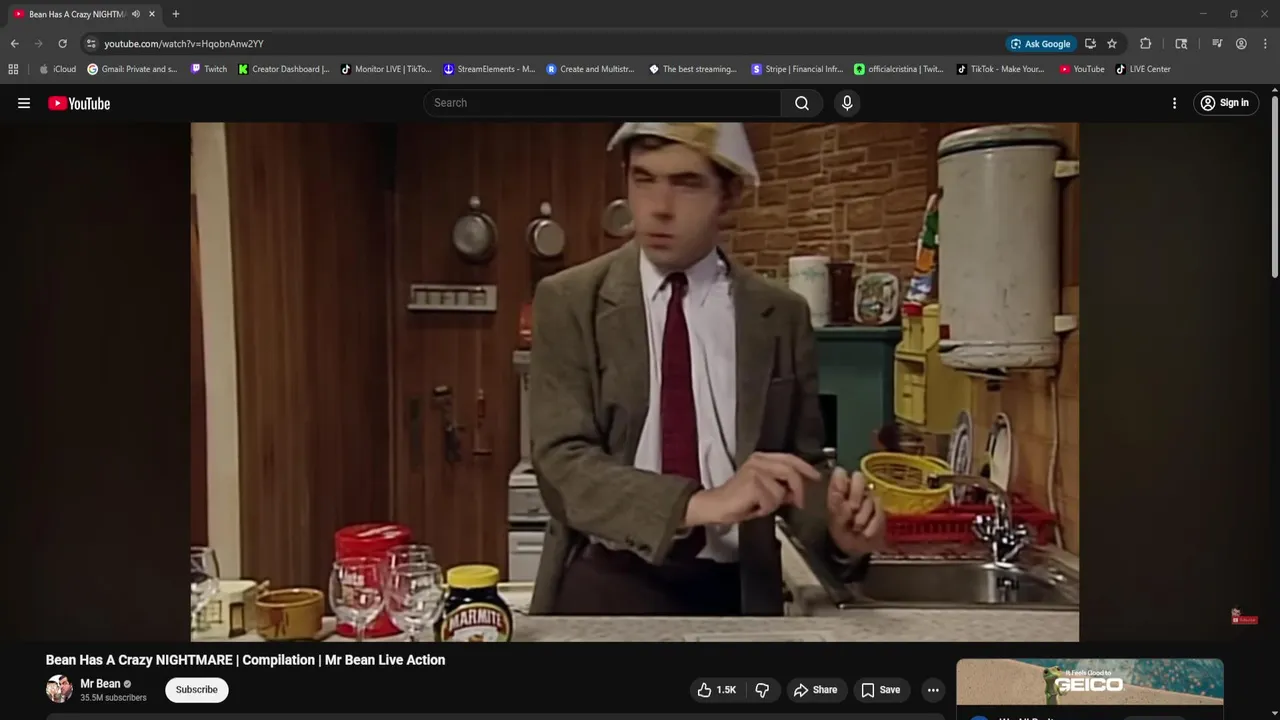This screenshot has width=1280, height=720.
Task: Open Chrome three-dot menu
Action: [x=1264, y=44]
